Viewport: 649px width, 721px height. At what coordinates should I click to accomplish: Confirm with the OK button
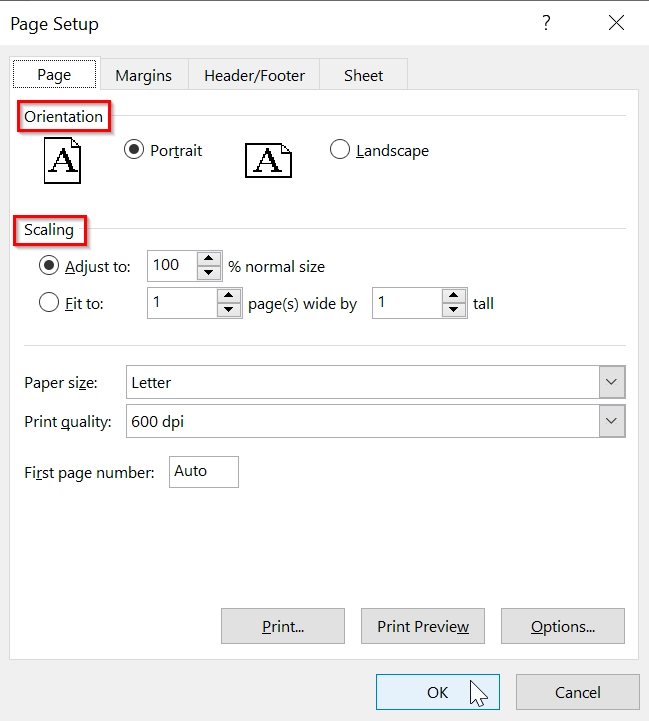coord(438,692)
